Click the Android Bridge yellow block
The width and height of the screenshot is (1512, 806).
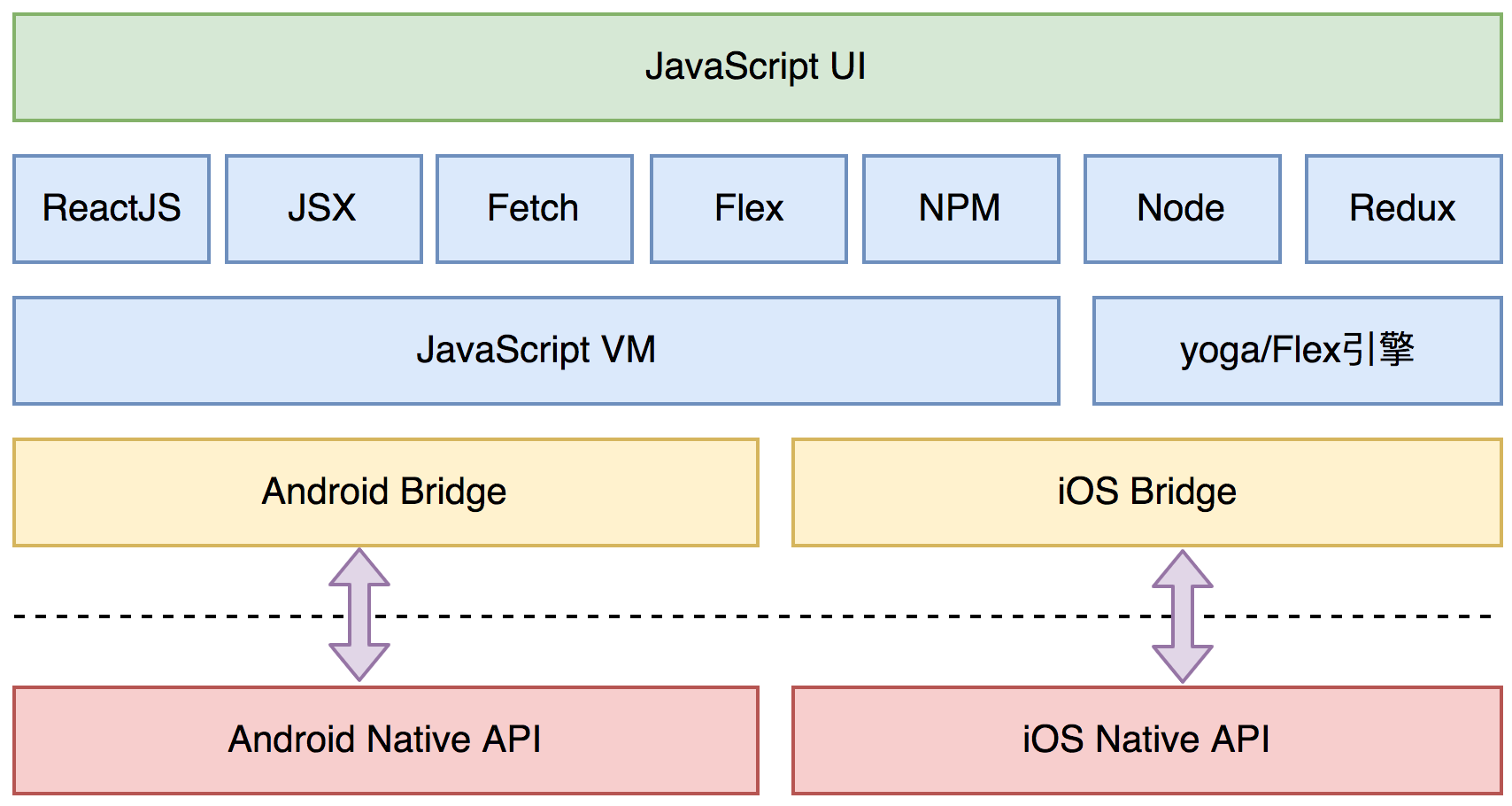click(386, 492)
